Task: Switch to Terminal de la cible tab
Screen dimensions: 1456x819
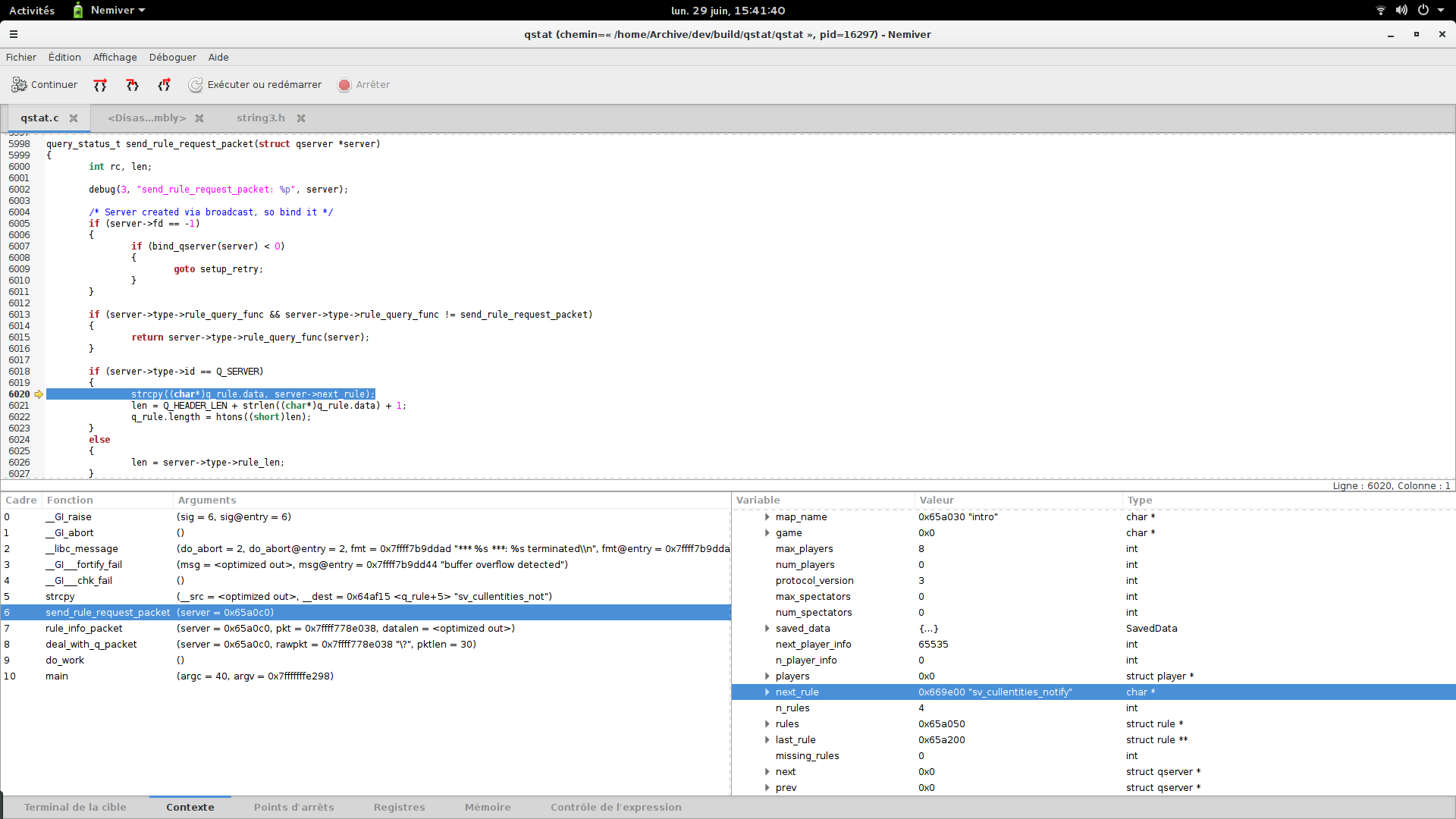Action: tap(75, 808)
